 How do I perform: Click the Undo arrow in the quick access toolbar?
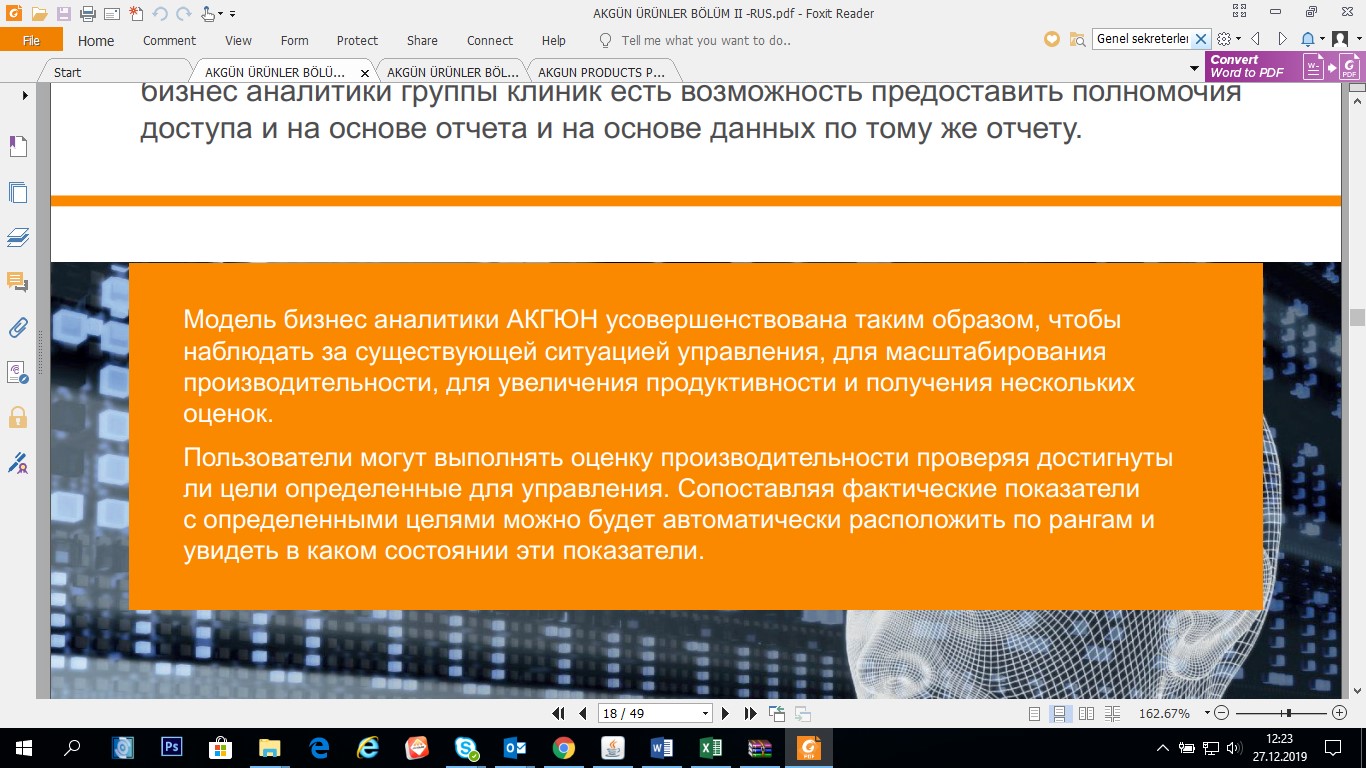click(160, 14)
